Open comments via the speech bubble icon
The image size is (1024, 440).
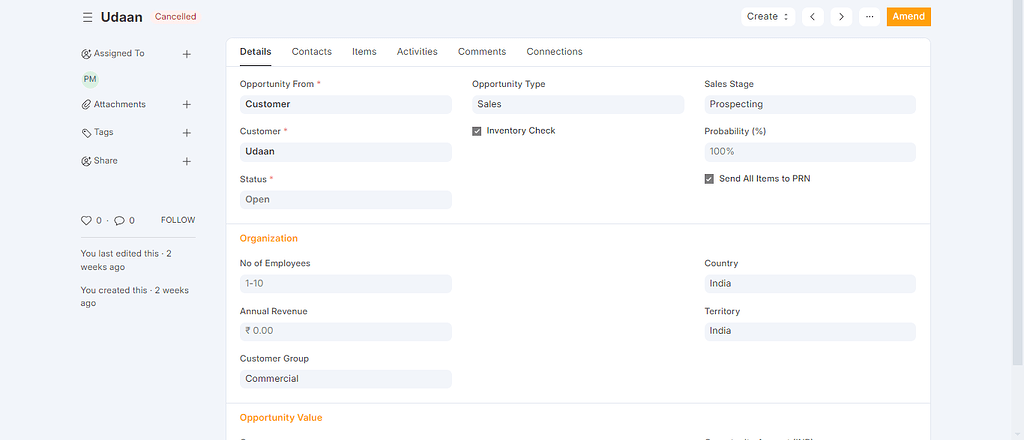click(x=120, y=221)
